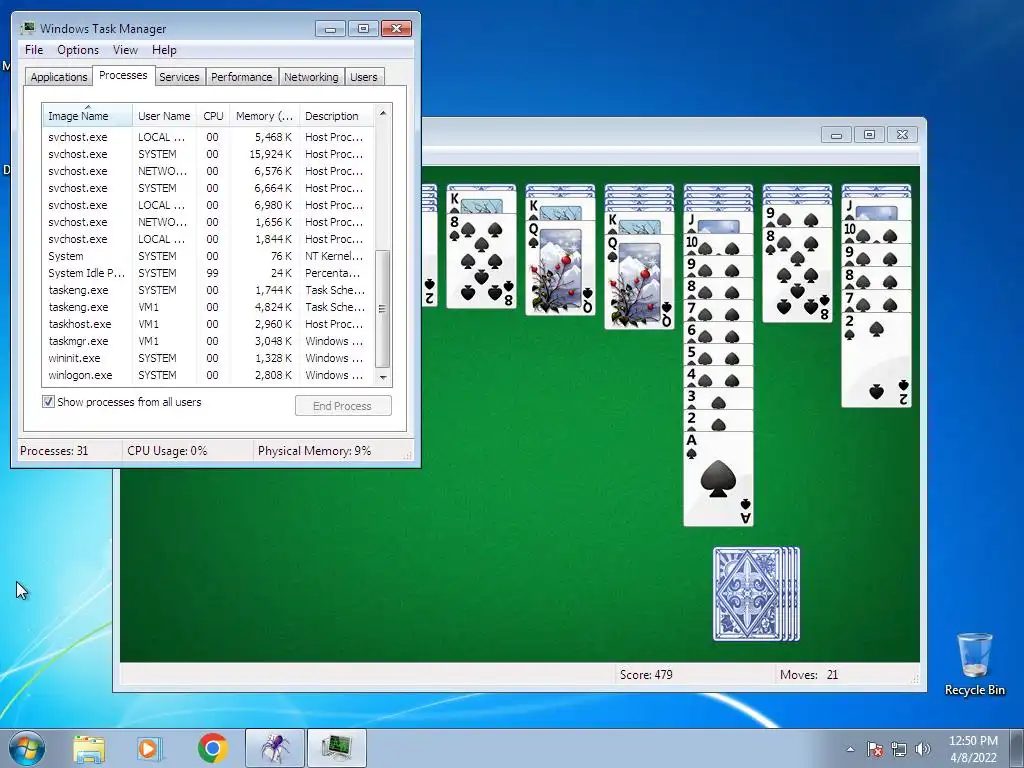Select svchost.exe row using 1,656 K
This screenshot has height=768, width=1024.
tap(208, 222)
